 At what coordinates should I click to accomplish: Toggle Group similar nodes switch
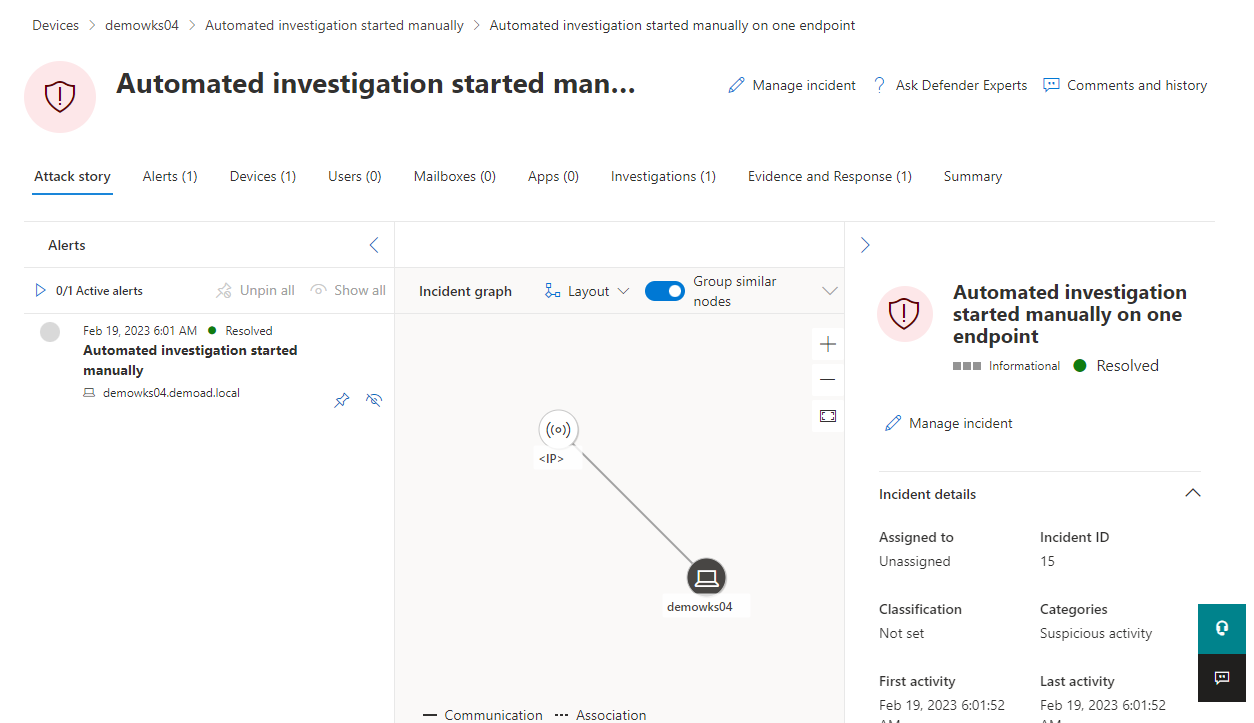pos(664,291)
